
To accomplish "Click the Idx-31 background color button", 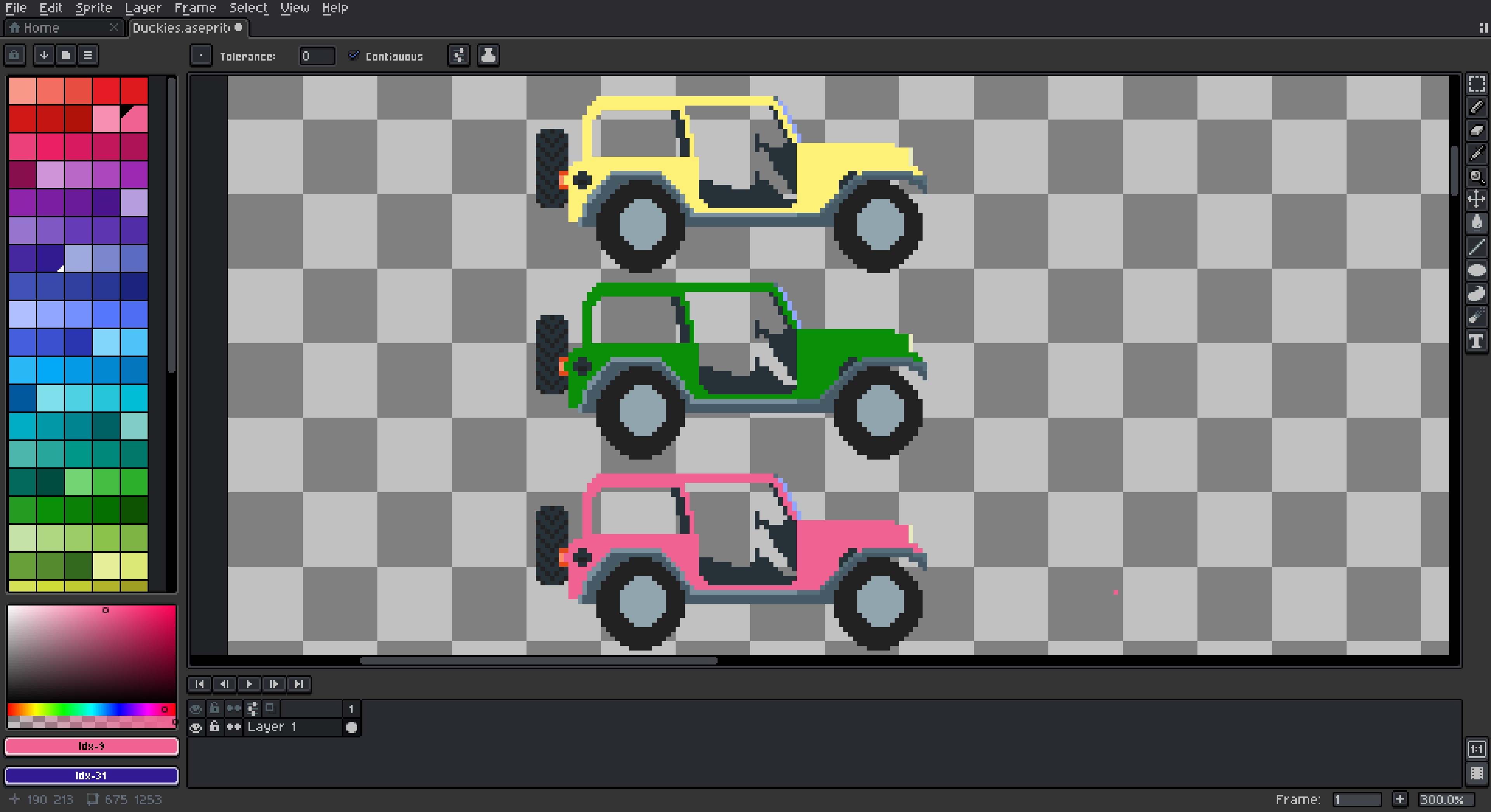I will [92, 776].
